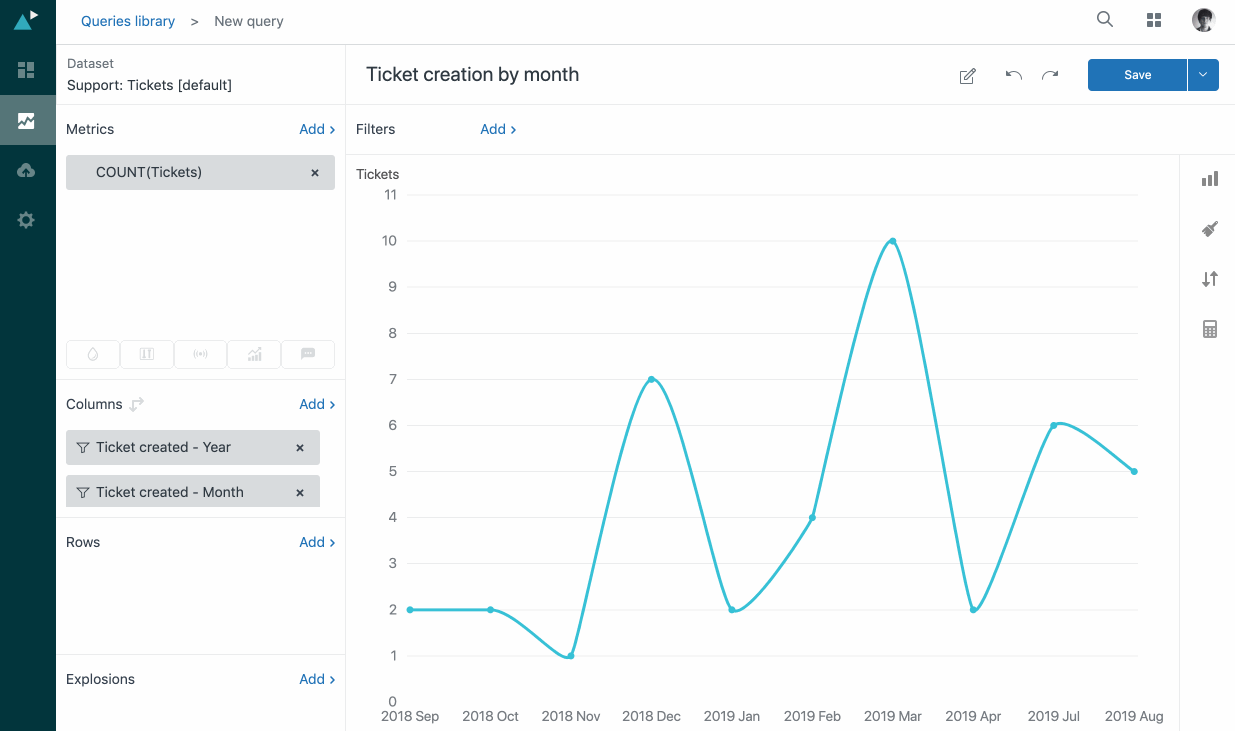Expand Add for Metrics panel
The height and width of the screenshot is (731, 1235).
(x=317, y=129)
